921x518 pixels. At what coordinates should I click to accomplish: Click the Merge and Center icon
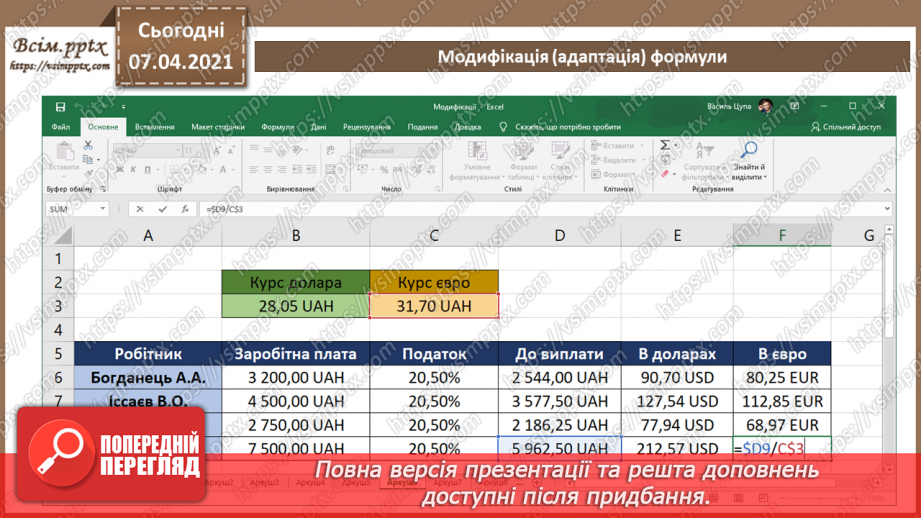[331, 170]
